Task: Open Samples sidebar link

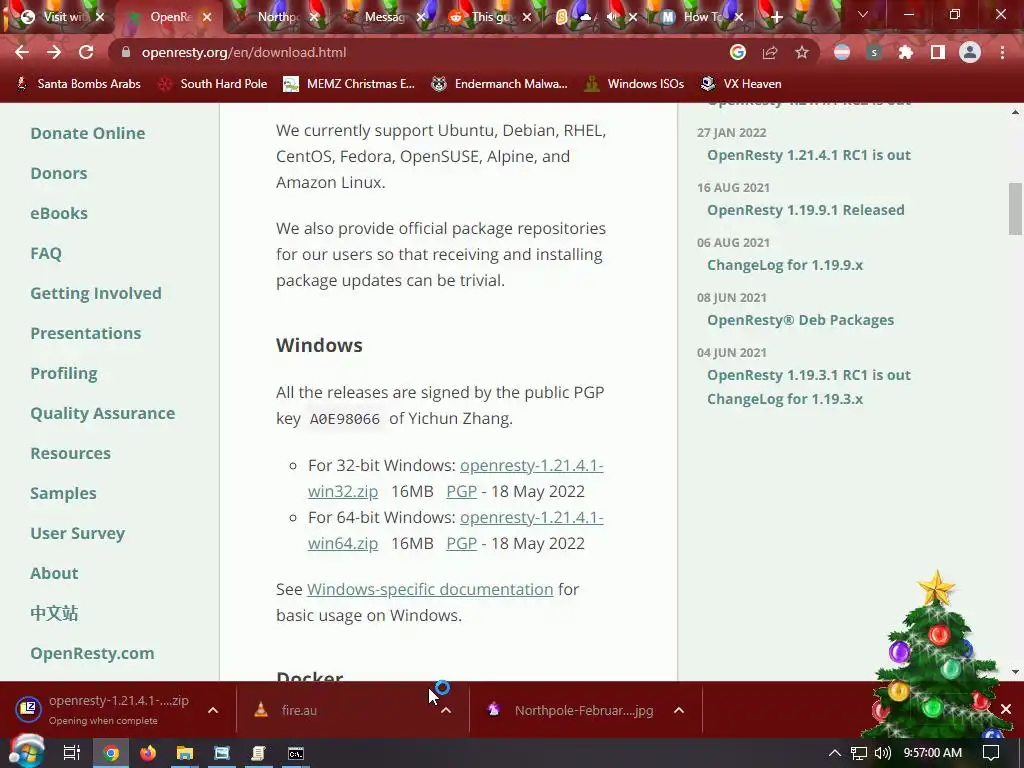Action: pos(63,493)
